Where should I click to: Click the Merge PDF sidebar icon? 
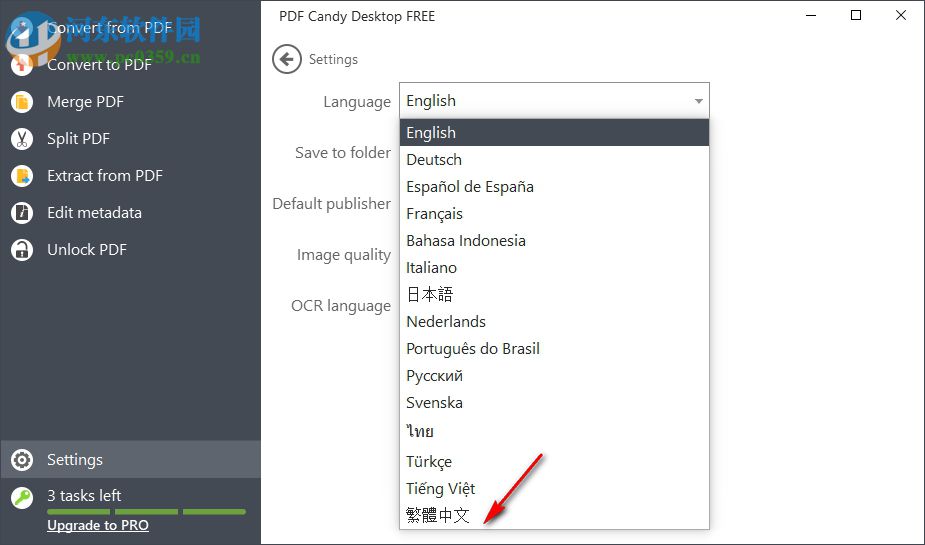(22, 102)
